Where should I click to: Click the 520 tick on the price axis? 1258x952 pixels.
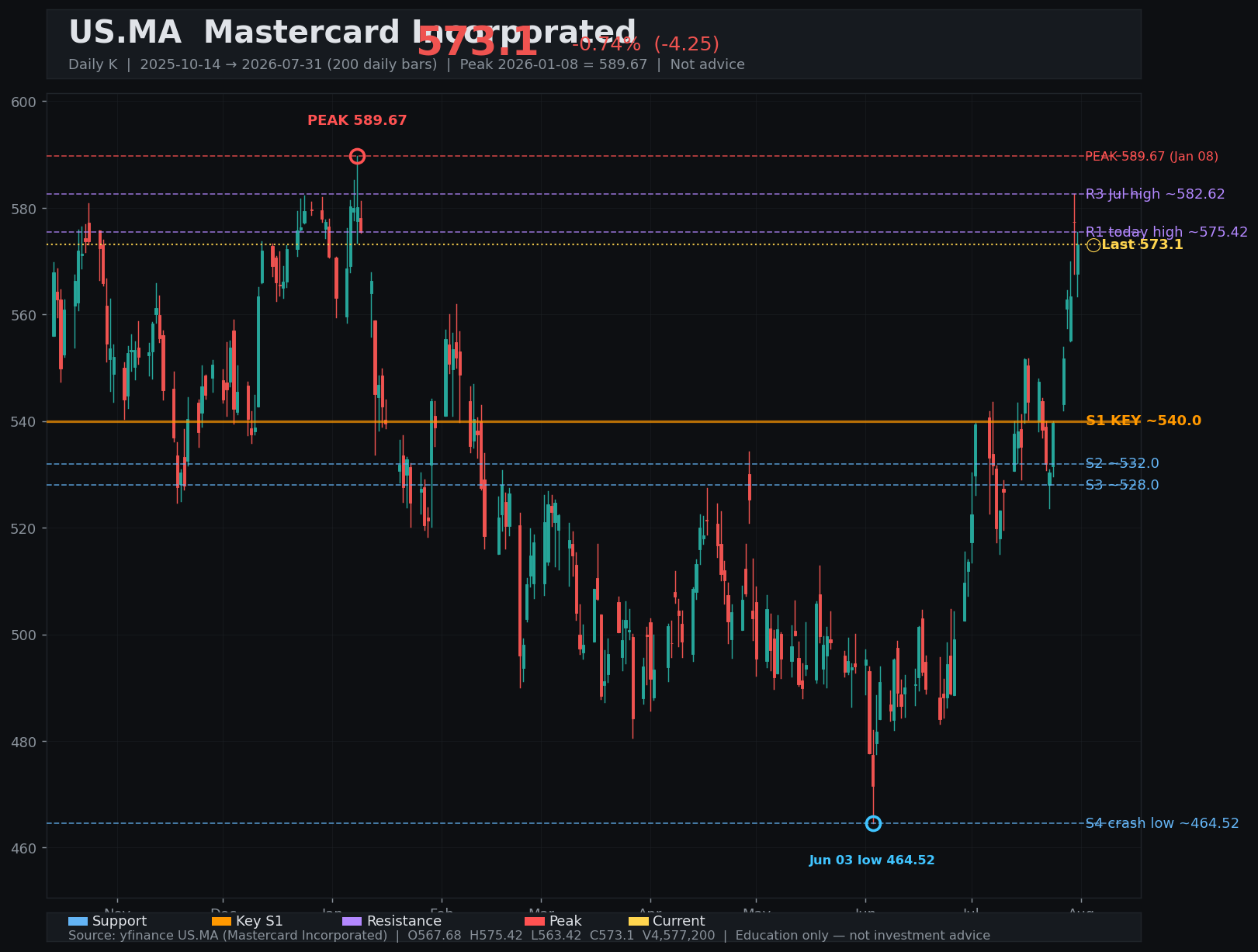(x=25, y=528)
